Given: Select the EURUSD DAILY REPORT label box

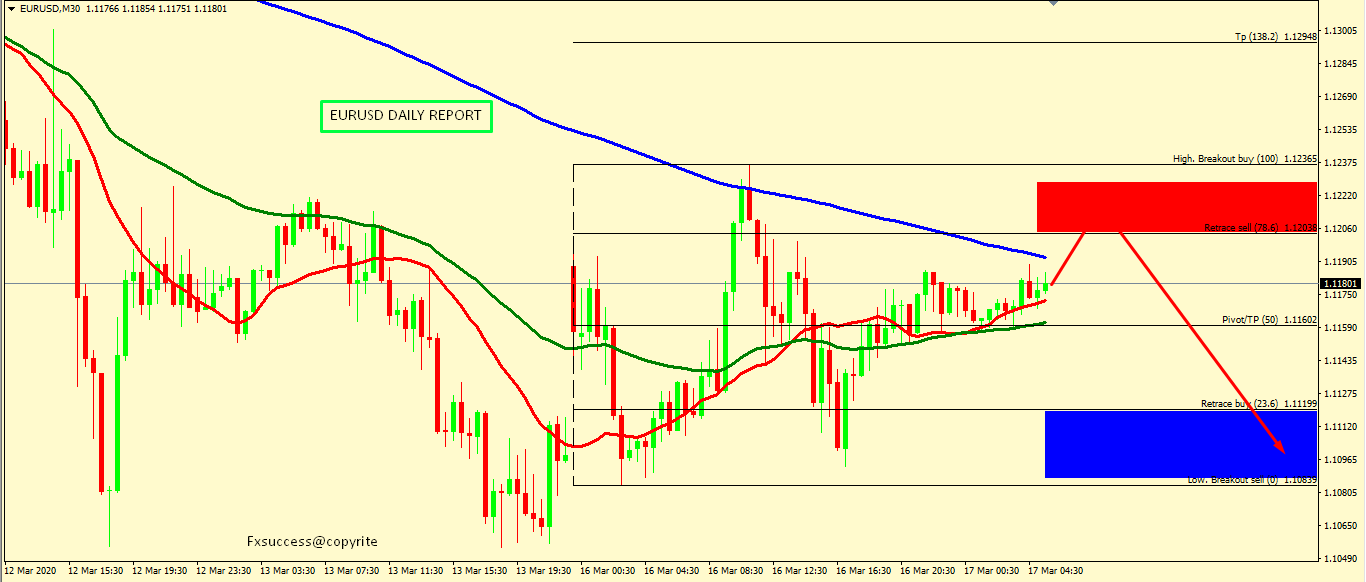Looking at the screenshot, I should tap(406, 116).
